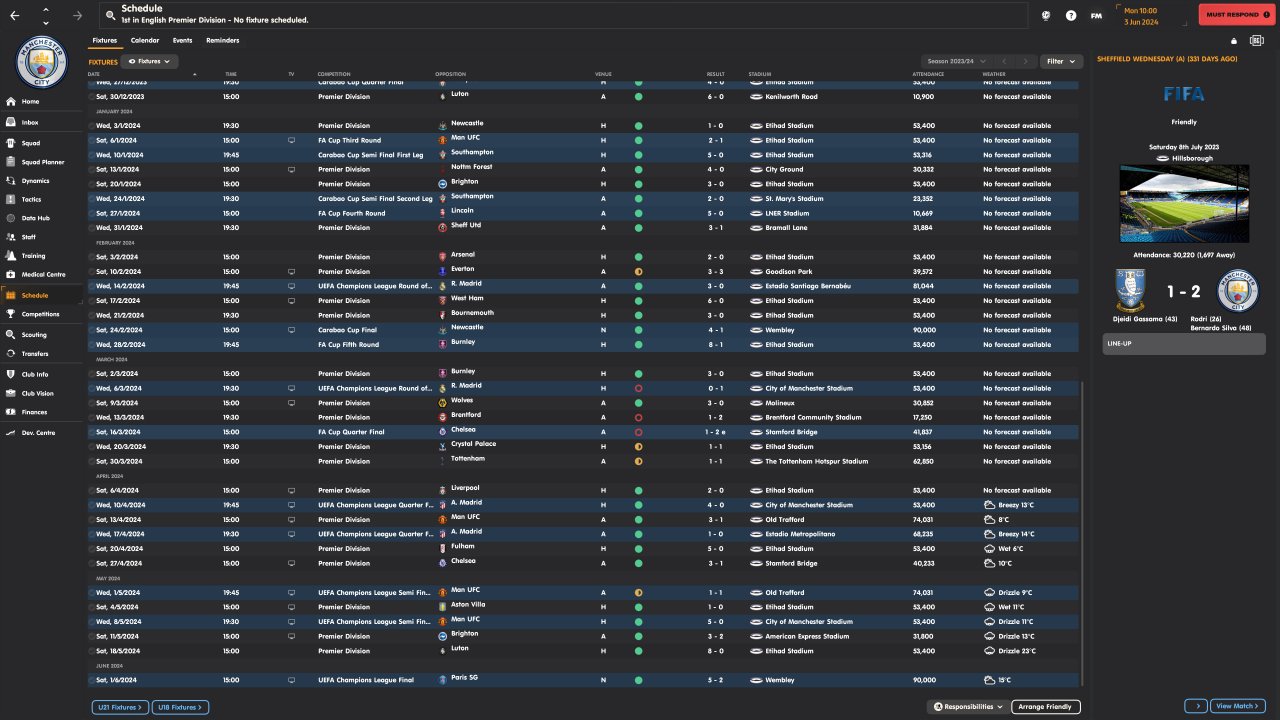
Task: Open Finances from the sidebar
Action: (34, 412)
